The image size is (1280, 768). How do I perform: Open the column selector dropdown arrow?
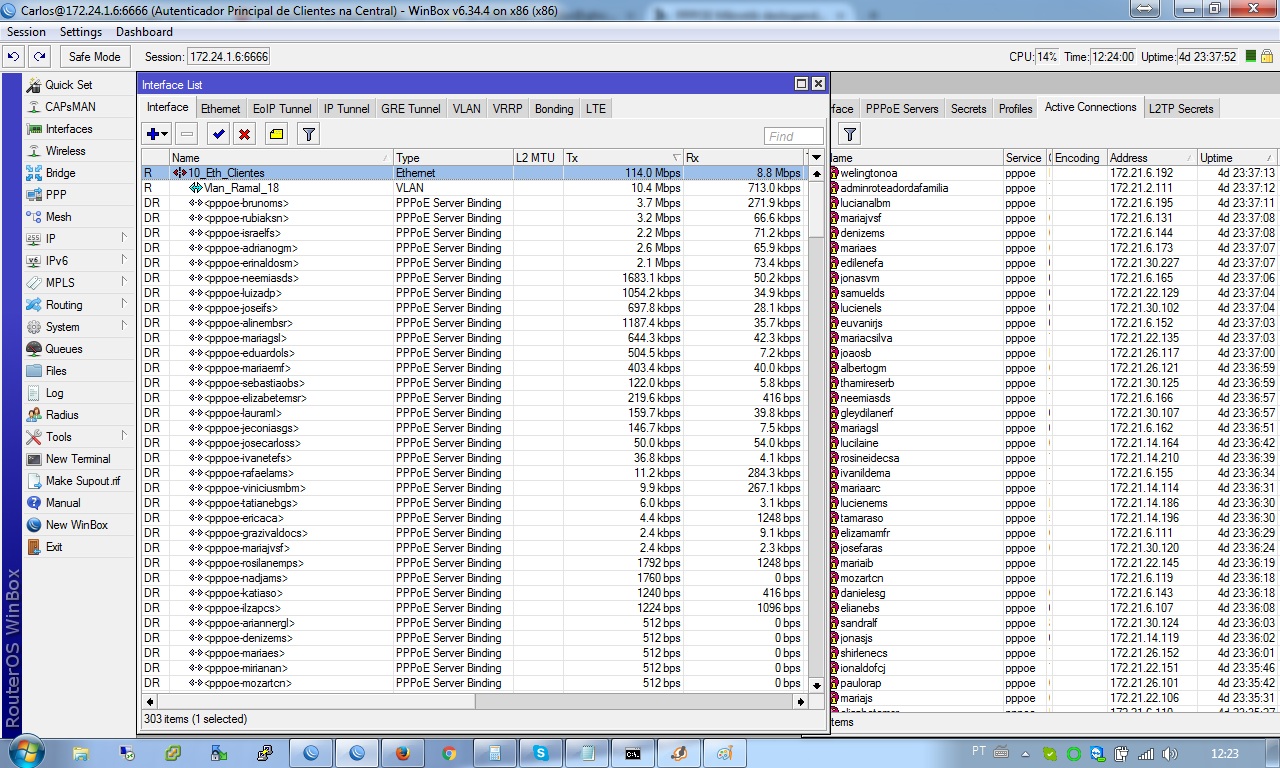tap(816, 158)
